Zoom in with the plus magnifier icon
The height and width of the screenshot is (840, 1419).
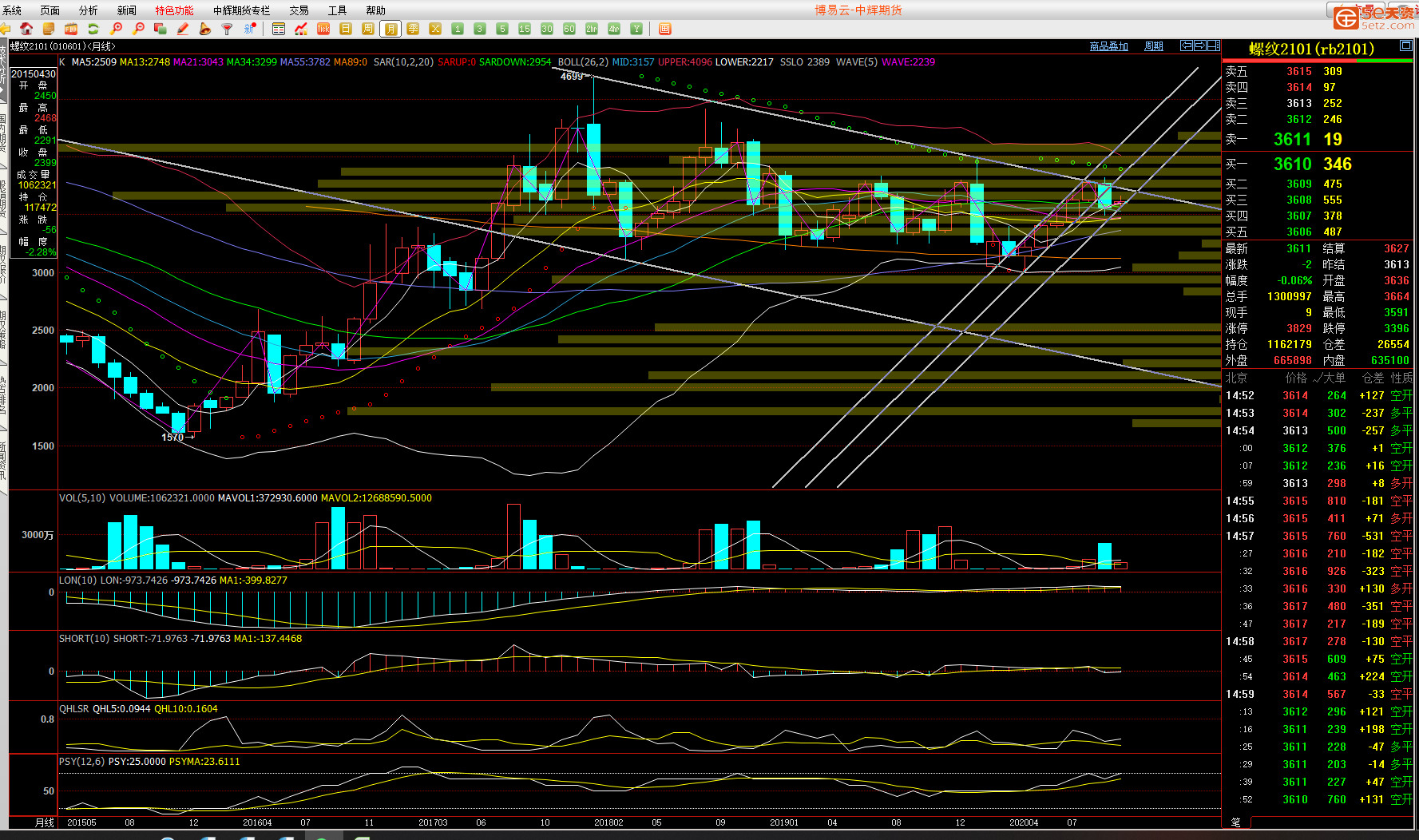point(116,29)
